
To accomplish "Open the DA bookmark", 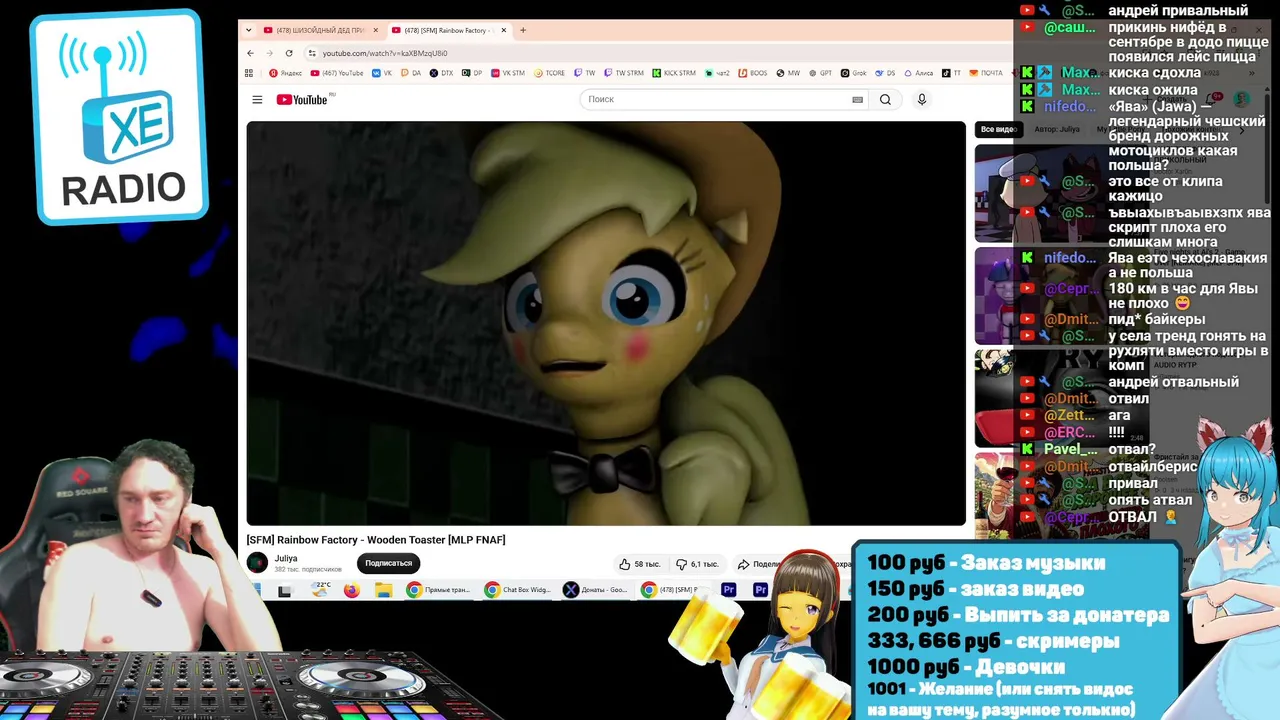I will 411,73.
